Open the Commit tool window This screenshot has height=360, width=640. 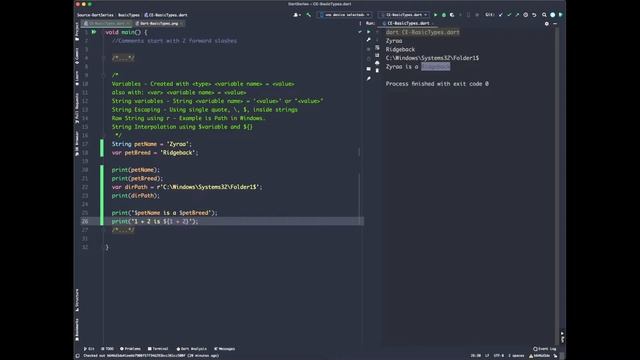point(77,56)
